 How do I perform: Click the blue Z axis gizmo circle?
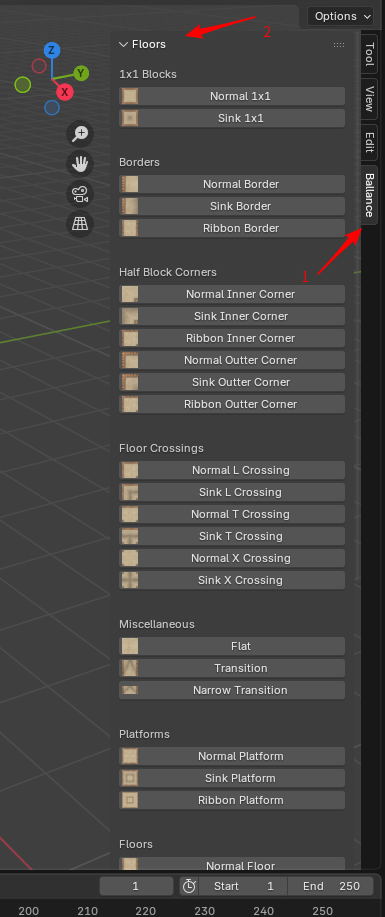51,50
